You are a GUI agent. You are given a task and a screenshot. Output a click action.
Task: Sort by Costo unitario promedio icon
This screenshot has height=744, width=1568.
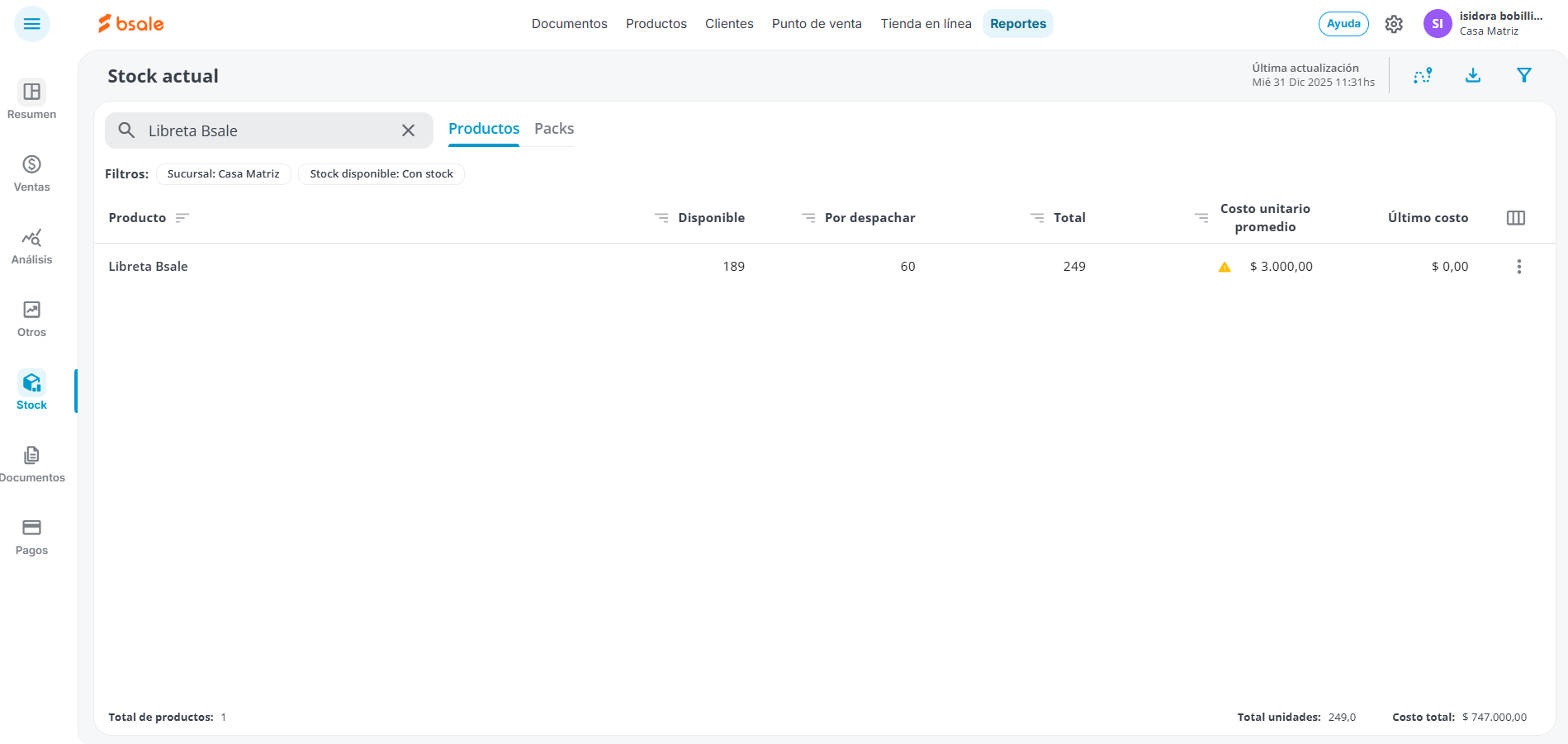pos(1201,218)
